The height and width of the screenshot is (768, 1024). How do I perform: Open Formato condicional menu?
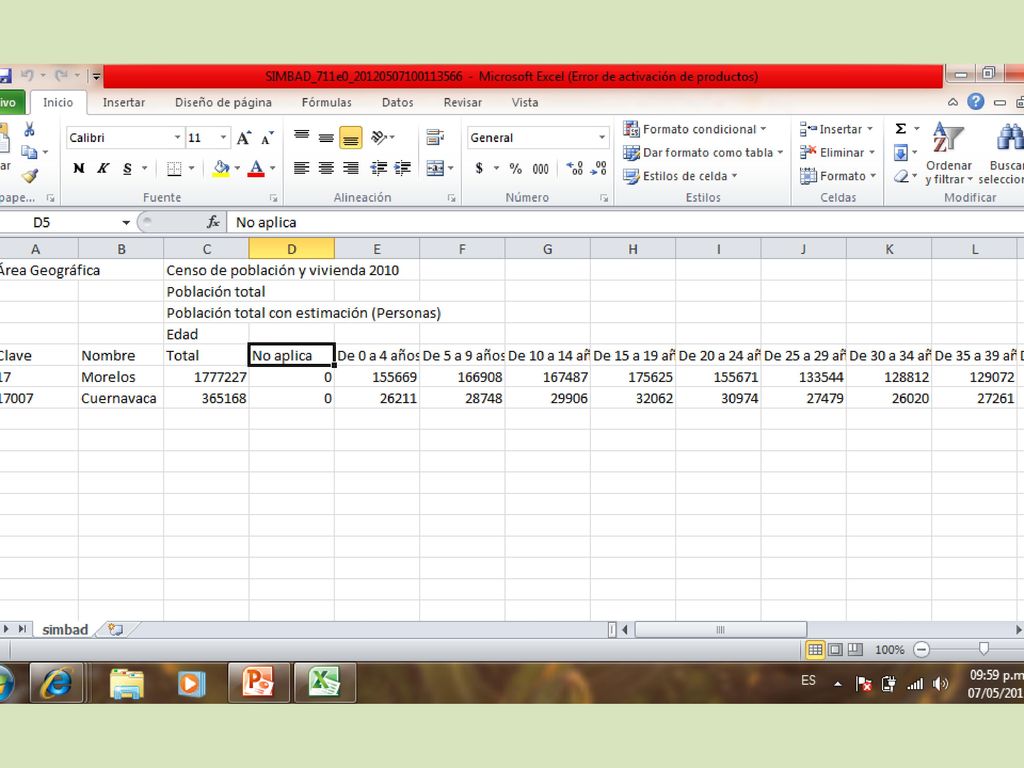tap(694, 129)
